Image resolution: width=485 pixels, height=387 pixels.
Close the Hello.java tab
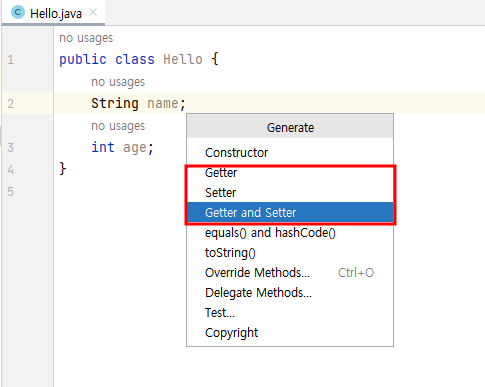[93, 13]
